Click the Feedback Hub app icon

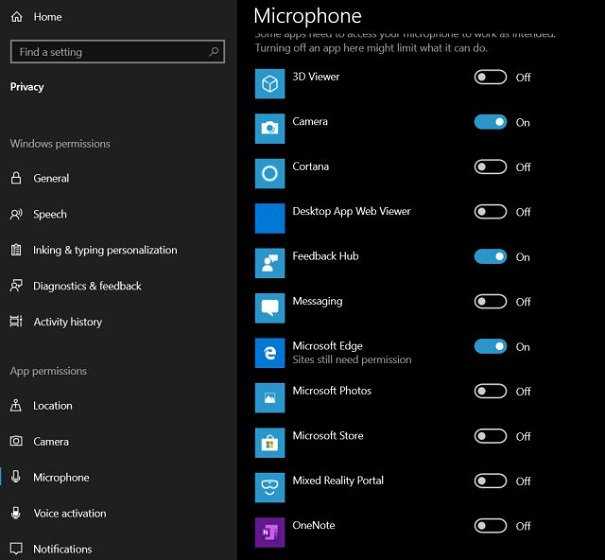coord(270,263)
